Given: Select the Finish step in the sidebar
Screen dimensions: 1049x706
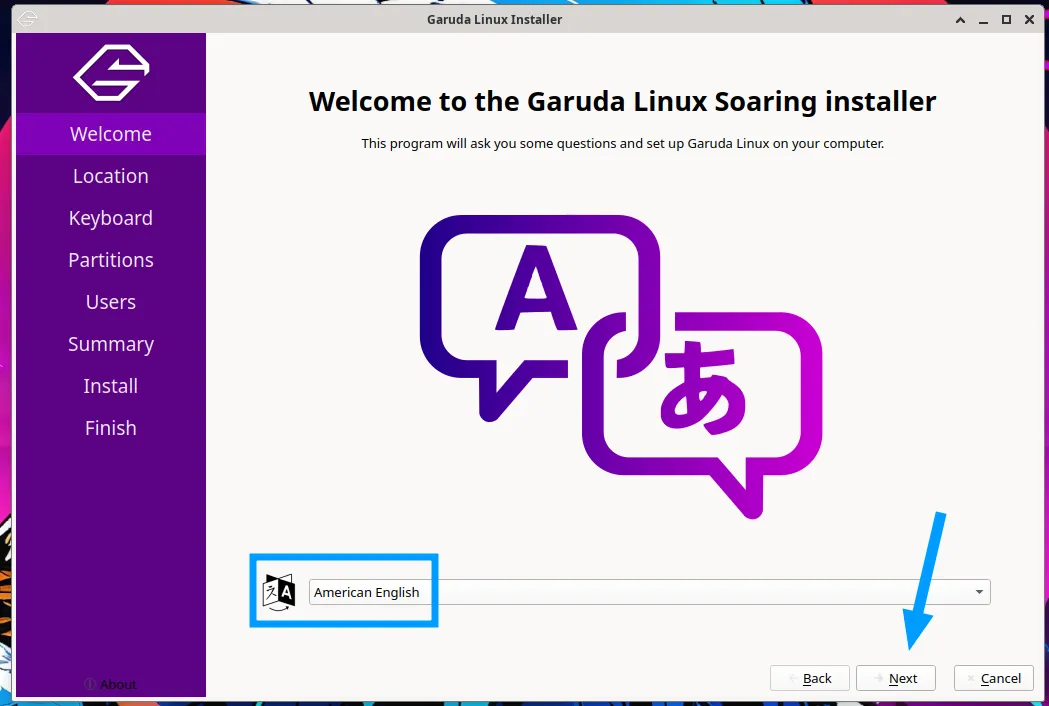Looking at the screenshot, I should coord(111,428).
